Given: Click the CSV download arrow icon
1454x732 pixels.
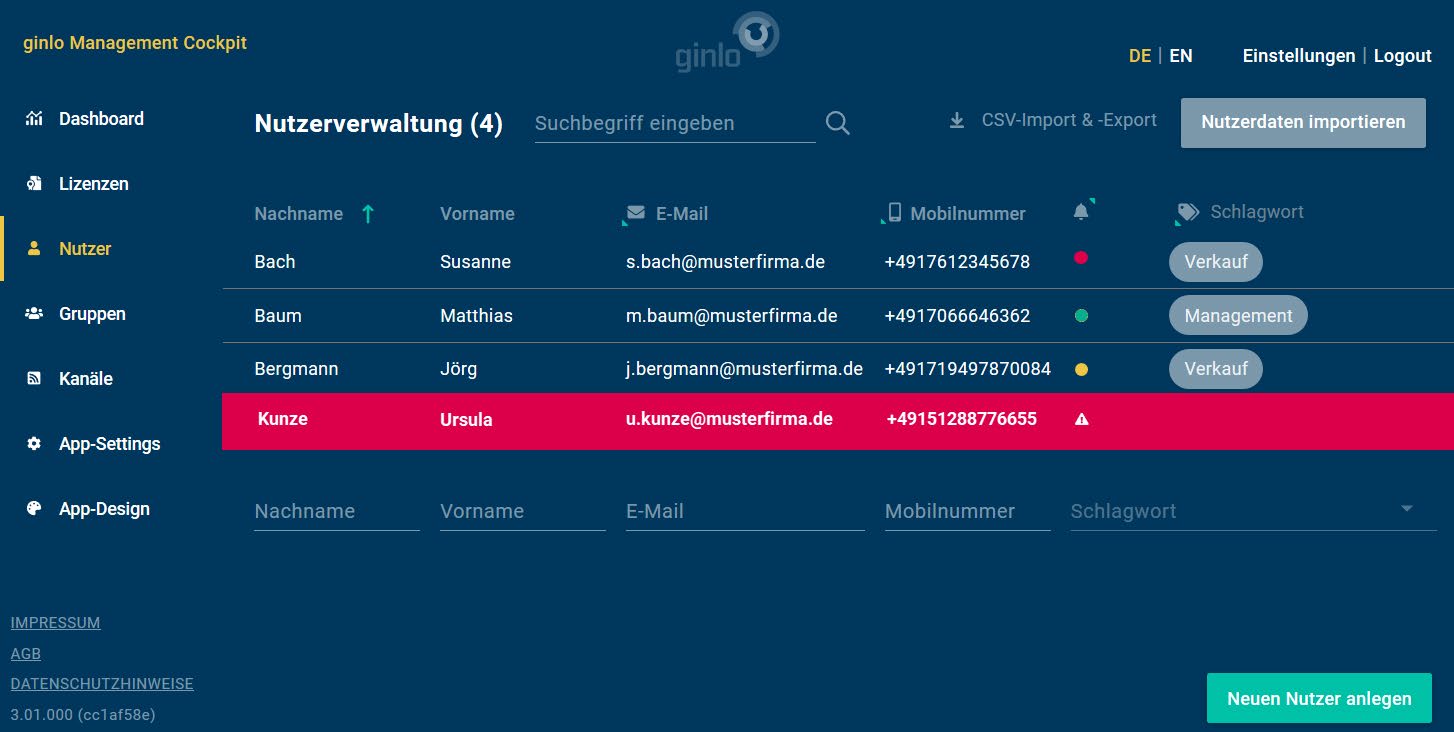Looking at the screenshot, I should pos(957,121).
